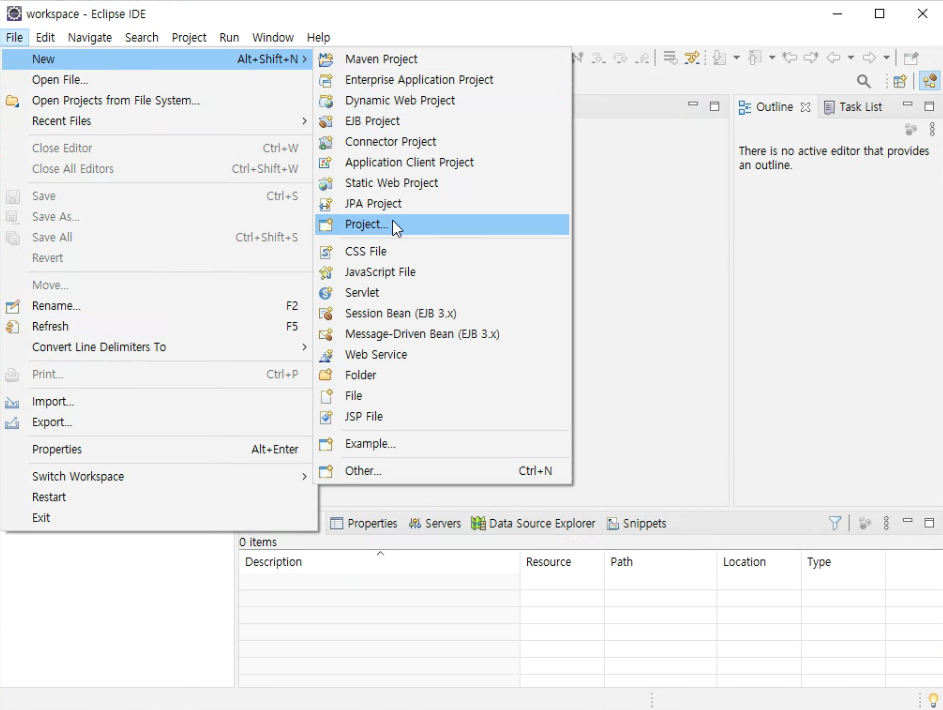Select Servlet from the submenu
Image resolution: width=943 pixels, height=710 pixels.
point(442,292)
